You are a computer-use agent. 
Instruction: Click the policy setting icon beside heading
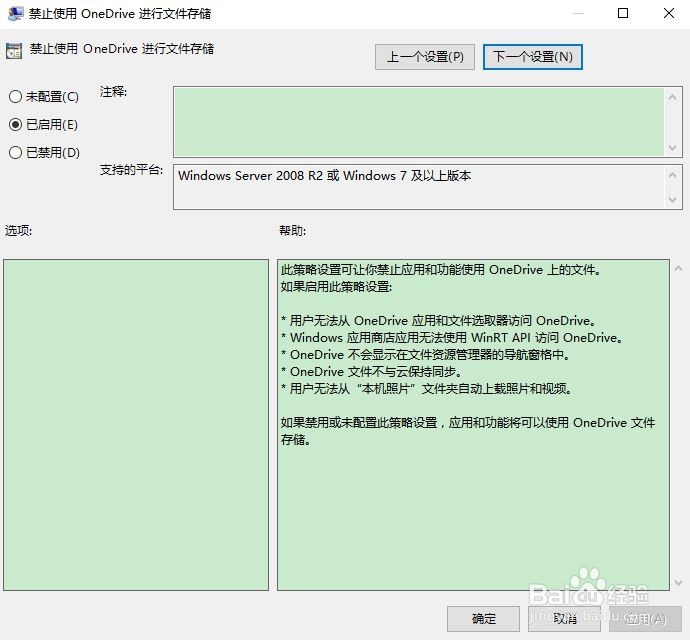coord(14,51)
